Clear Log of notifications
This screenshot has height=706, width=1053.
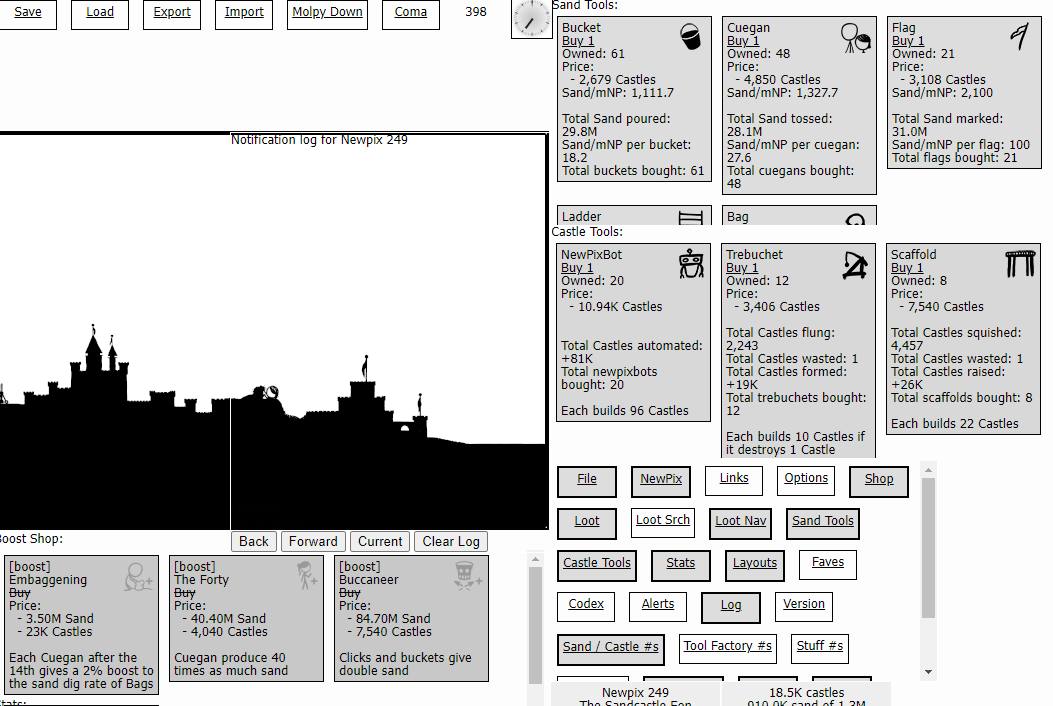(x=451, y=541)
